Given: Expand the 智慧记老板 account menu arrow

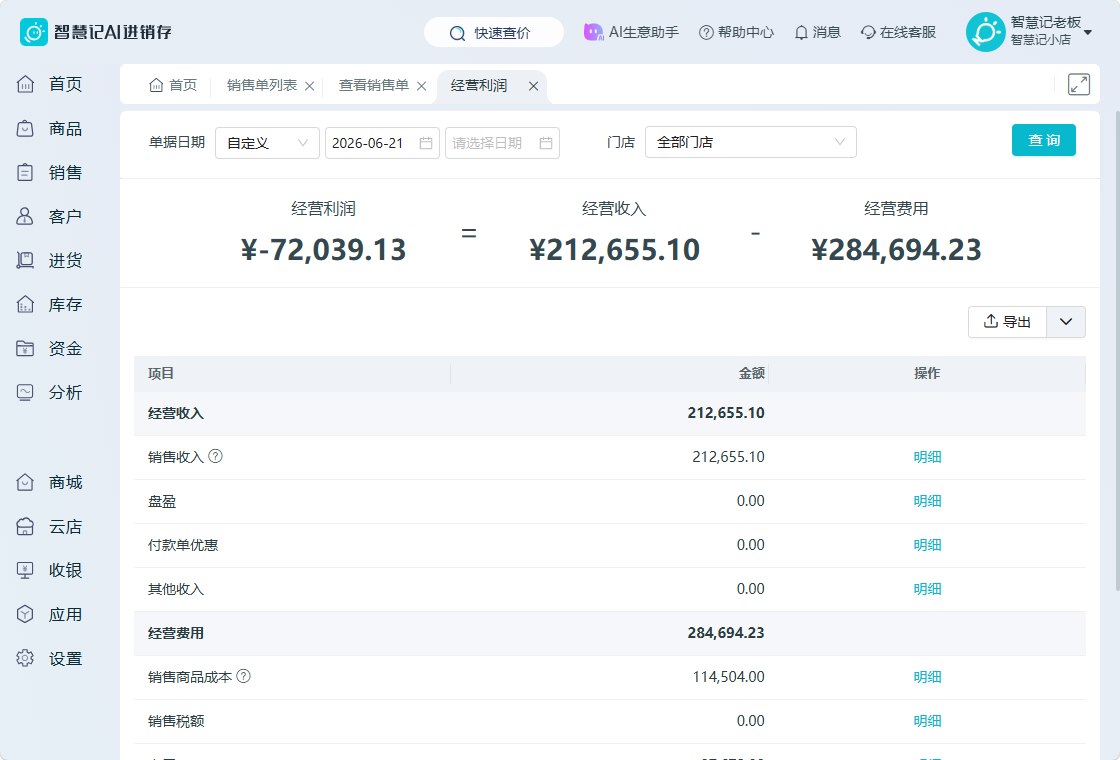Looking at the screenshot, I should pyautogui.click(x=1088, y=32).
